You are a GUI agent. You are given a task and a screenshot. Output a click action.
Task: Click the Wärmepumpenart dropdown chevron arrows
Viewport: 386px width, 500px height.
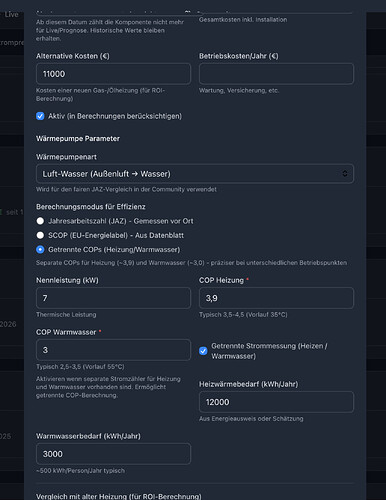(x=345, y=174)
